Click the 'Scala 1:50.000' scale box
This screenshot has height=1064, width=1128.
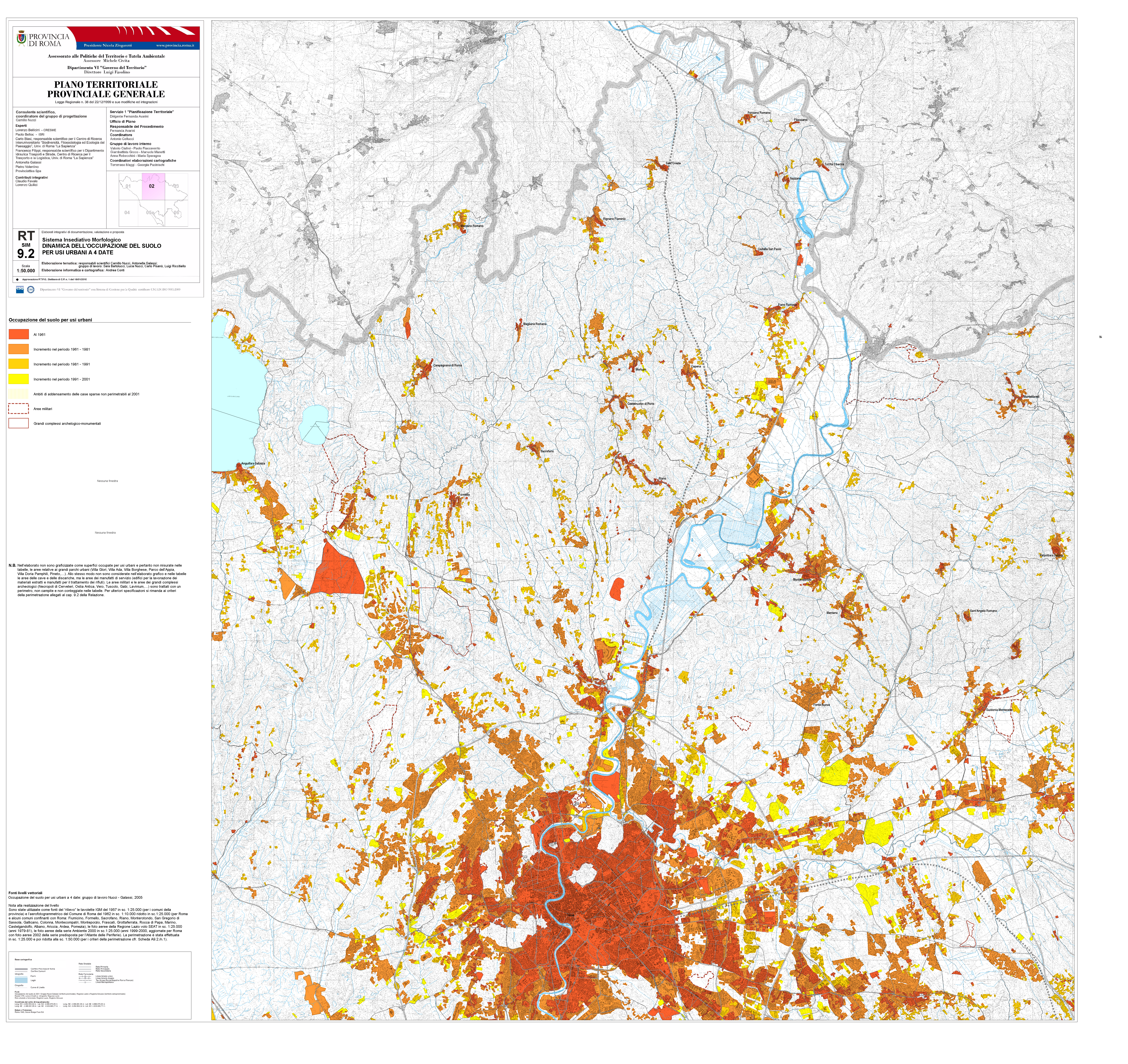[26, 268]
